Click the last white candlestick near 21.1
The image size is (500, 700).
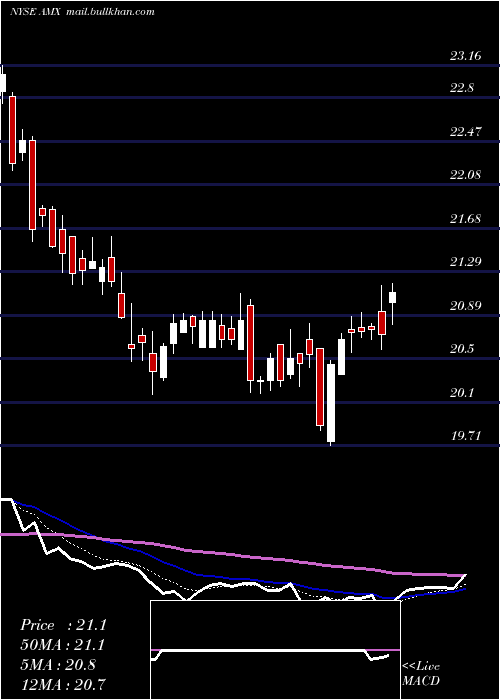(393, 297)
